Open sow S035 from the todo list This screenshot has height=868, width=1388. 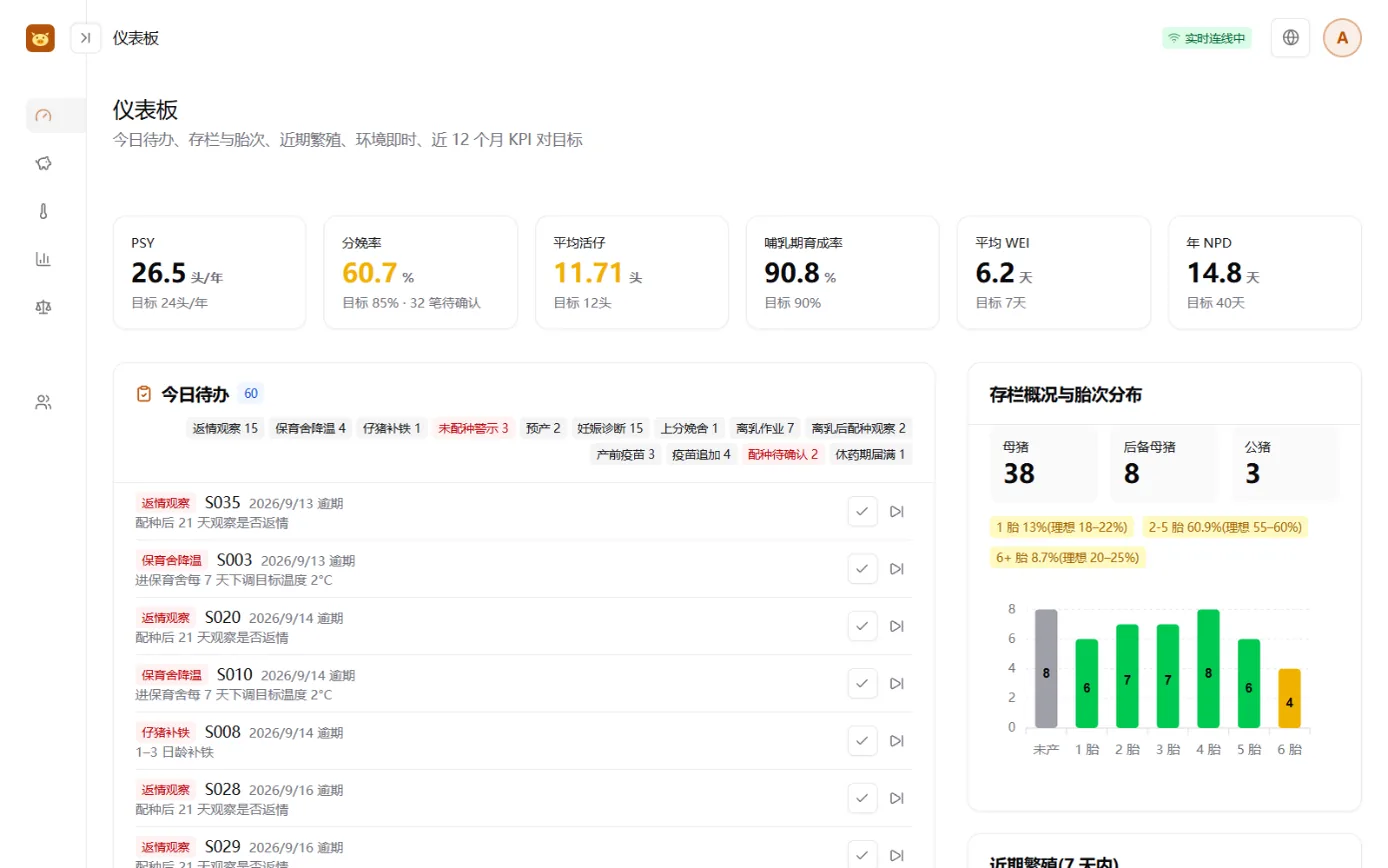pos(222,503)
